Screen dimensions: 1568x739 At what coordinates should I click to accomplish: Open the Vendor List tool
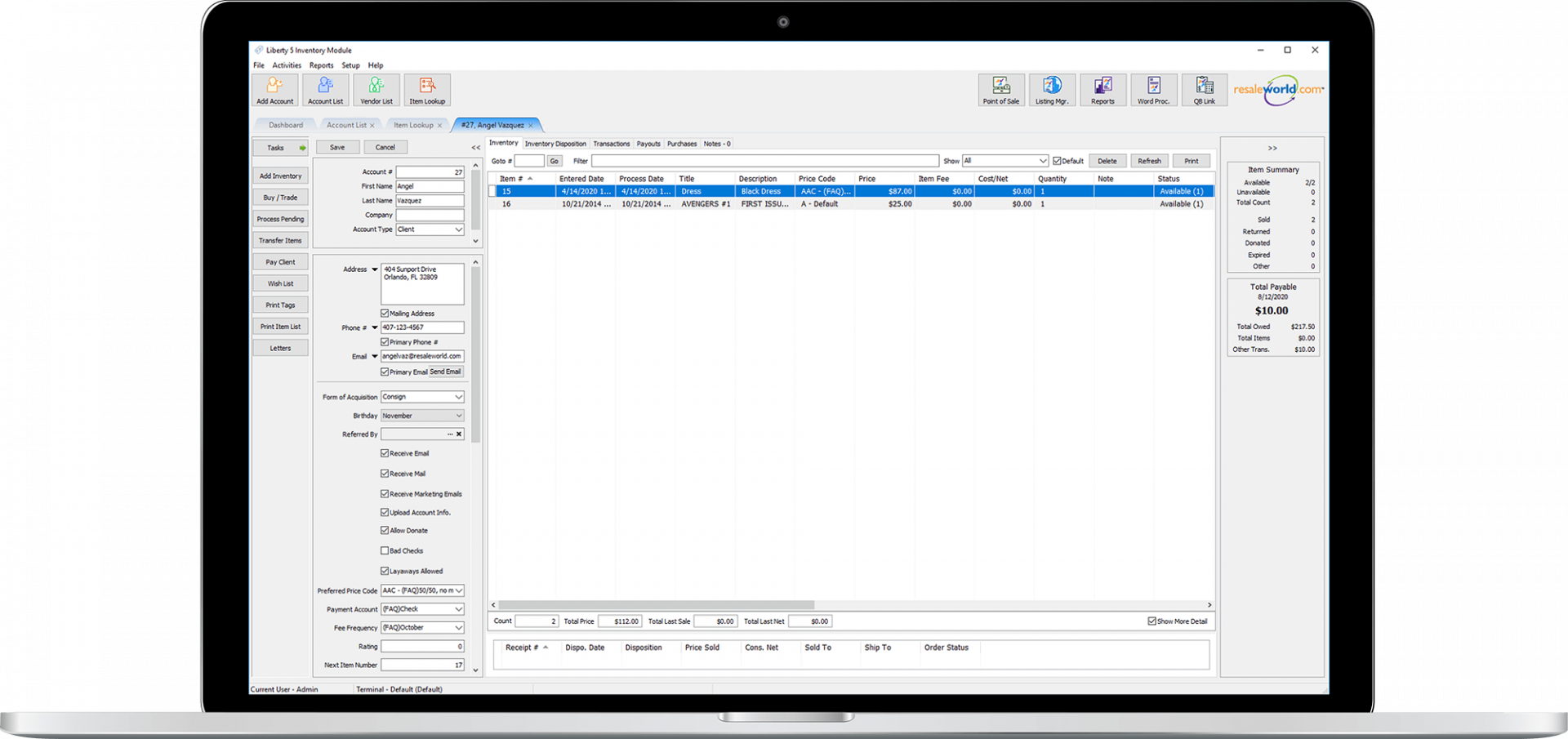[x=376, y=90]
